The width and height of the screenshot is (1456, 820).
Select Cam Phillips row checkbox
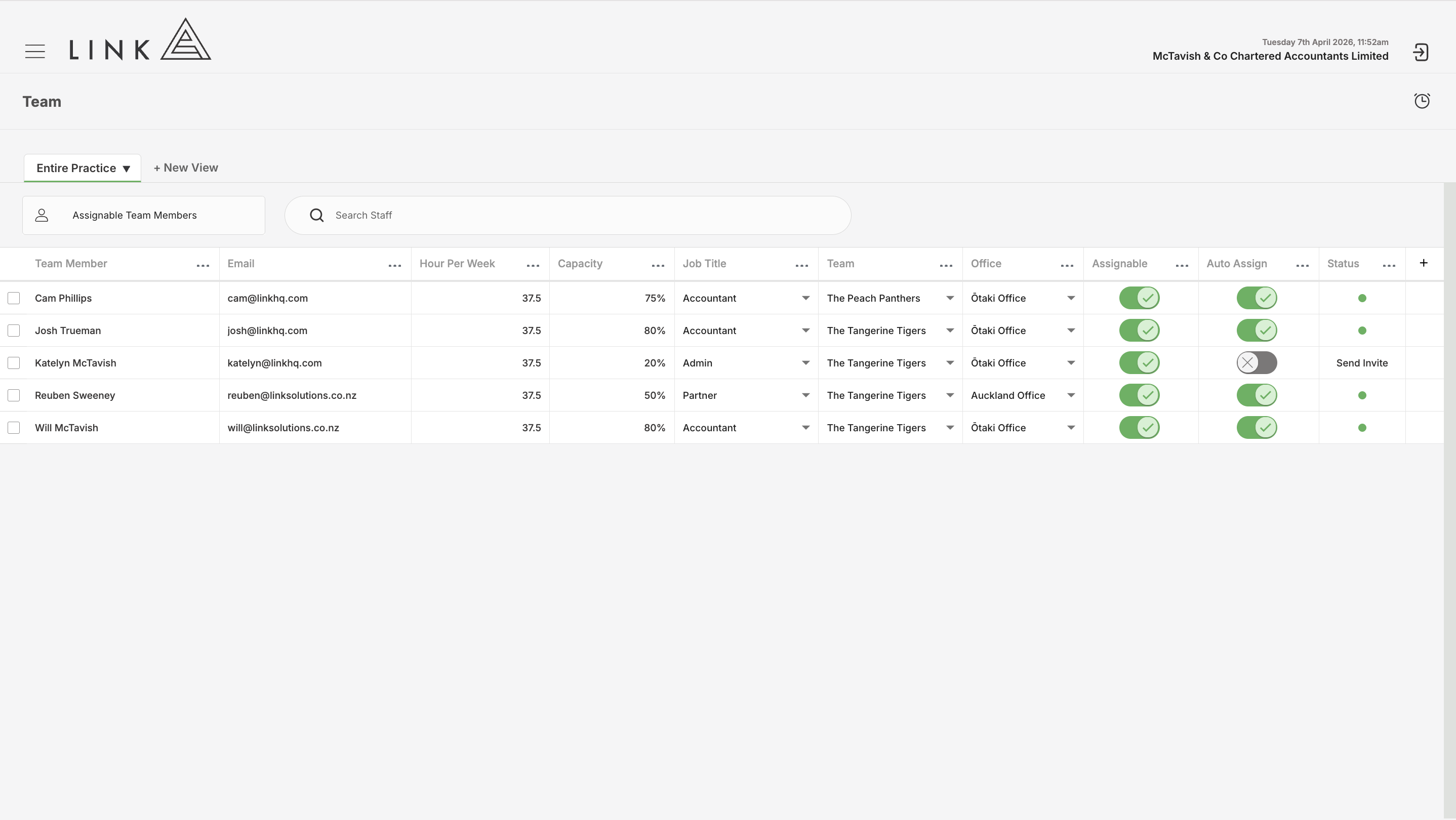14,298
